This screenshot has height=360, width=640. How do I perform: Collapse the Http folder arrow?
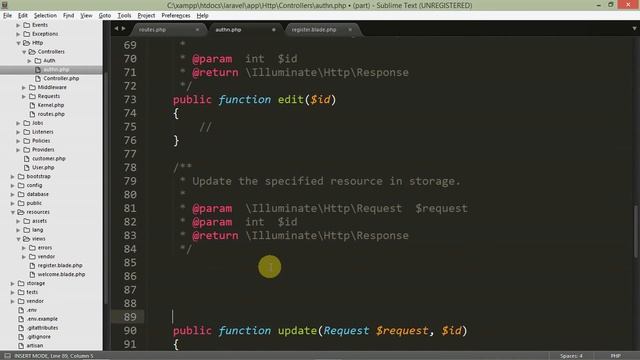pos(18,43)
